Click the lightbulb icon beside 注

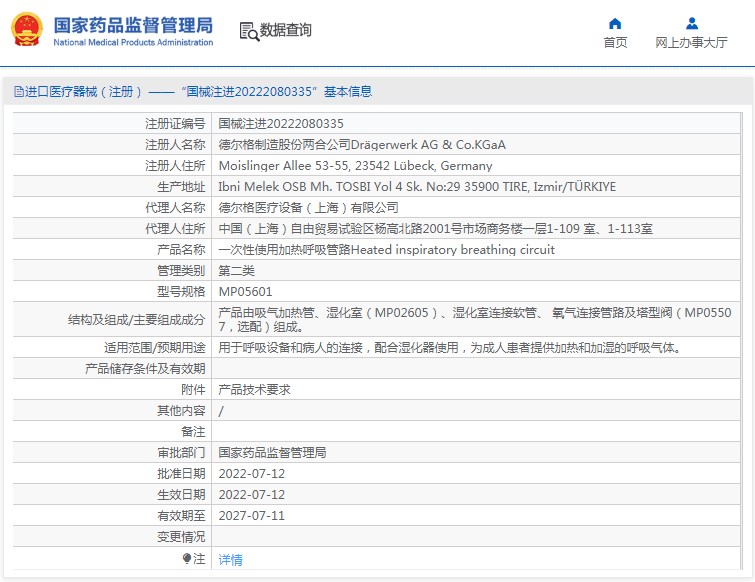[187, 558]
